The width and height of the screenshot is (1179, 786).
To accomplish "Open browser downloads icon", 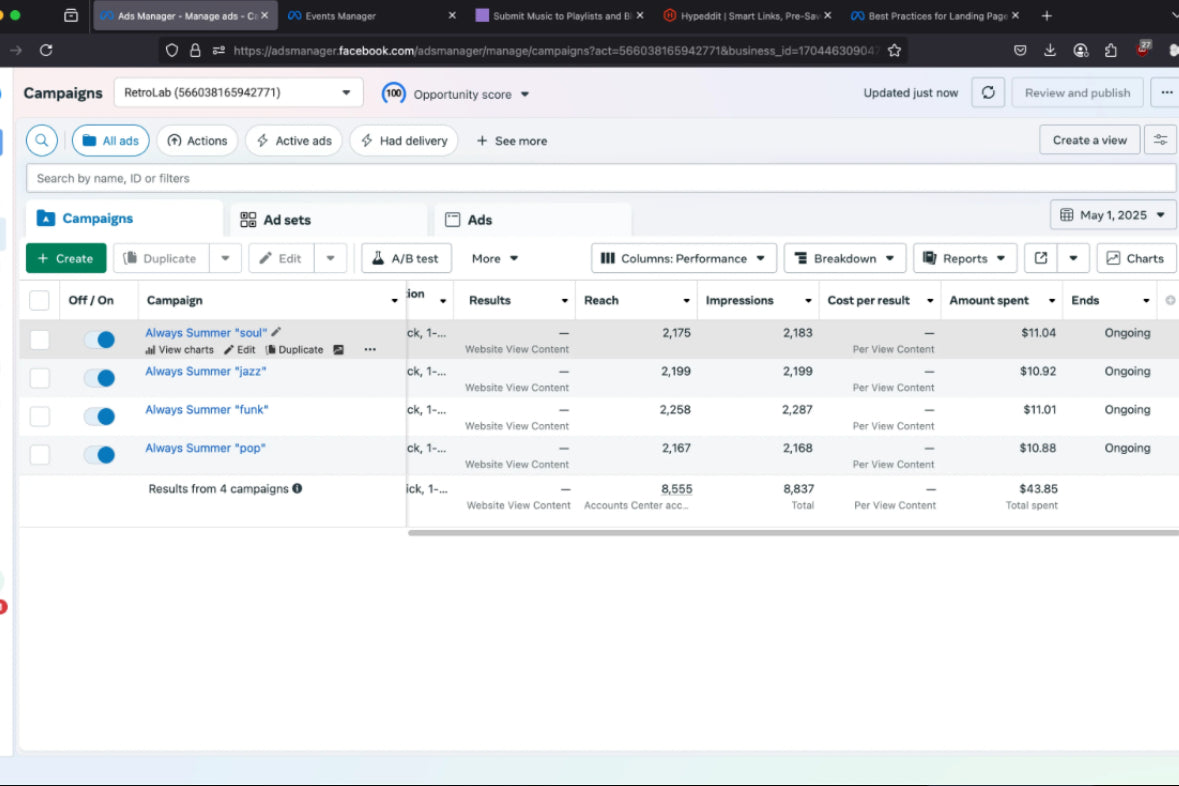I will pos(1050,50).
